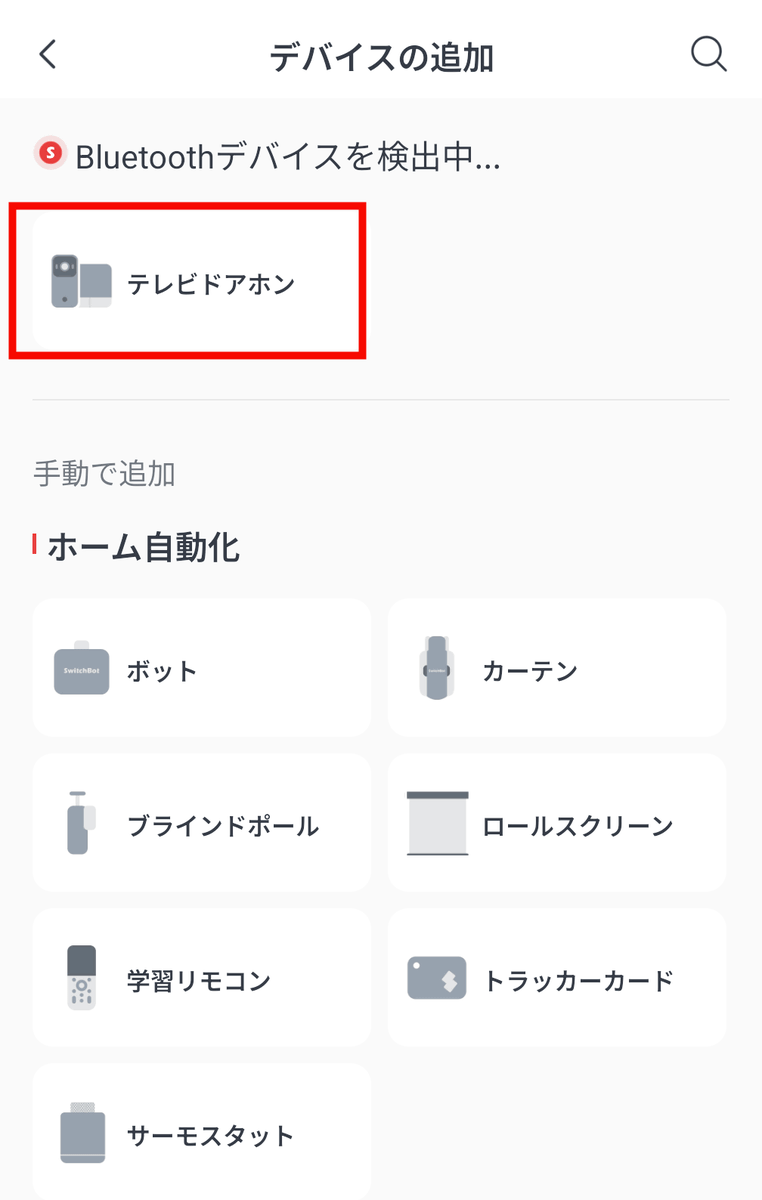762x1200 pixels.
Task: Tap the SwitchBot Bot device icon
Action: [x=81, y=669]
